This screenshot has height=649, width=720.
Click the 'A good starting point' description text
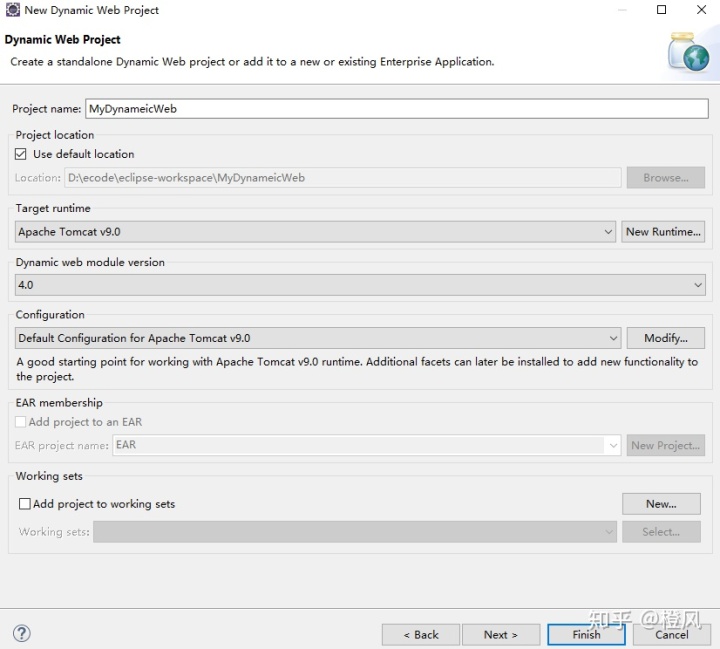tap(357, 369)
